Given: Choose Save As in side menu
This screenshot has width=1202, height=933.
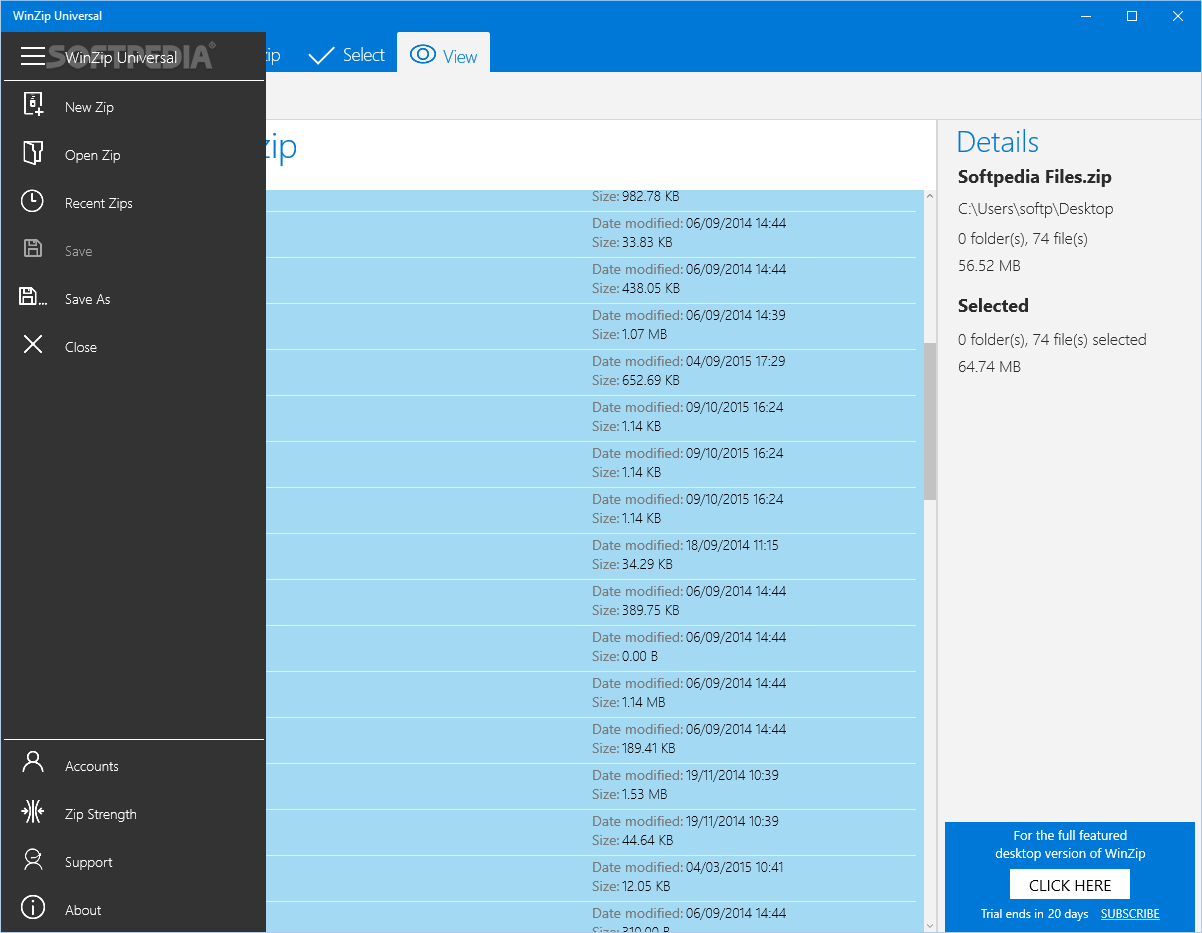Looking at the screenshot, I should (x=133, y=298).
